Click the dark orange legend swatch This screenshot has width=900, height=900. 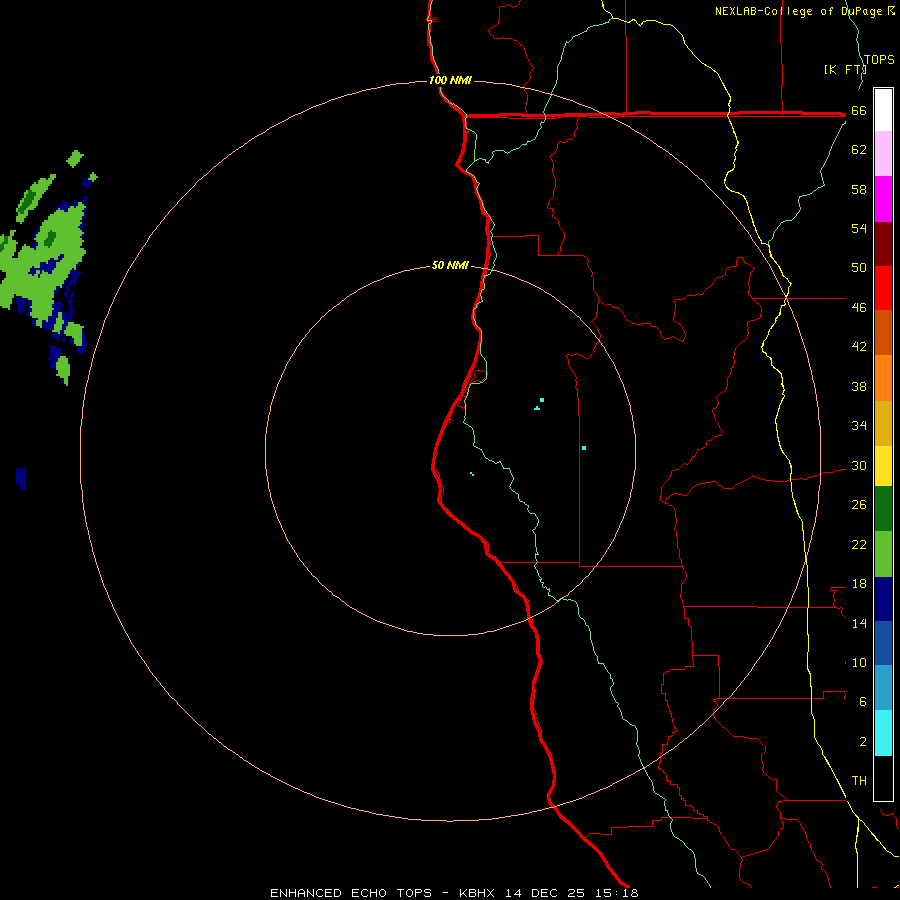pos(883,333)
